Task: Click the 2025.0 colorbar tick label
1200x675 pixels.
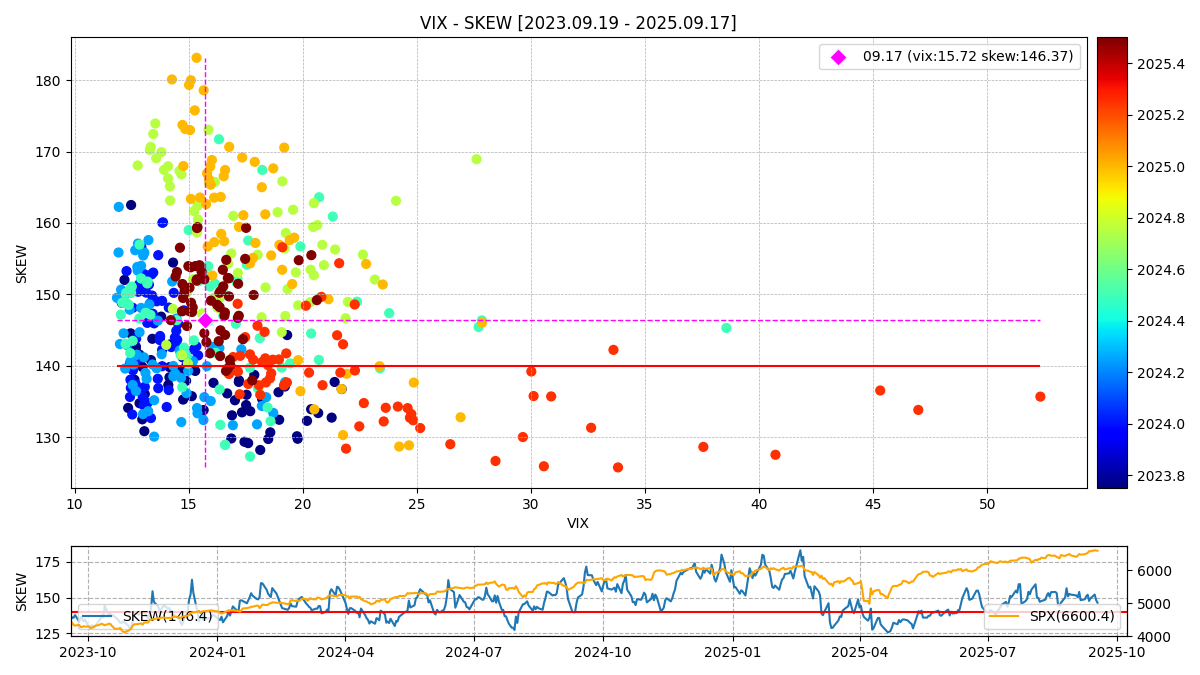Action: point(1160,167)
